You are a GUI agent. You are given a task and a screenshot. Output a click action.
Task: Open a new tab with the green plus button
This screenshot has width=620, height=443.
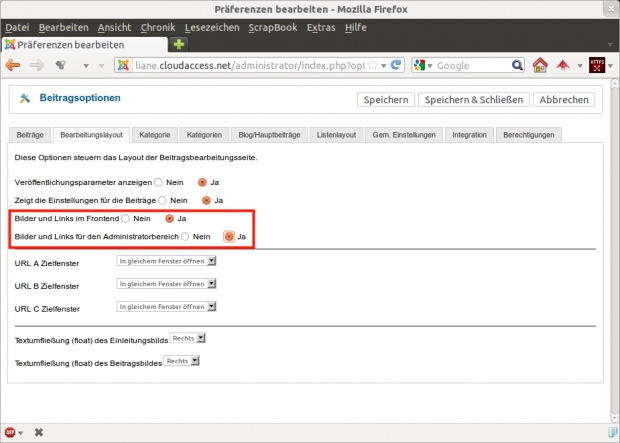coord(179,45)
